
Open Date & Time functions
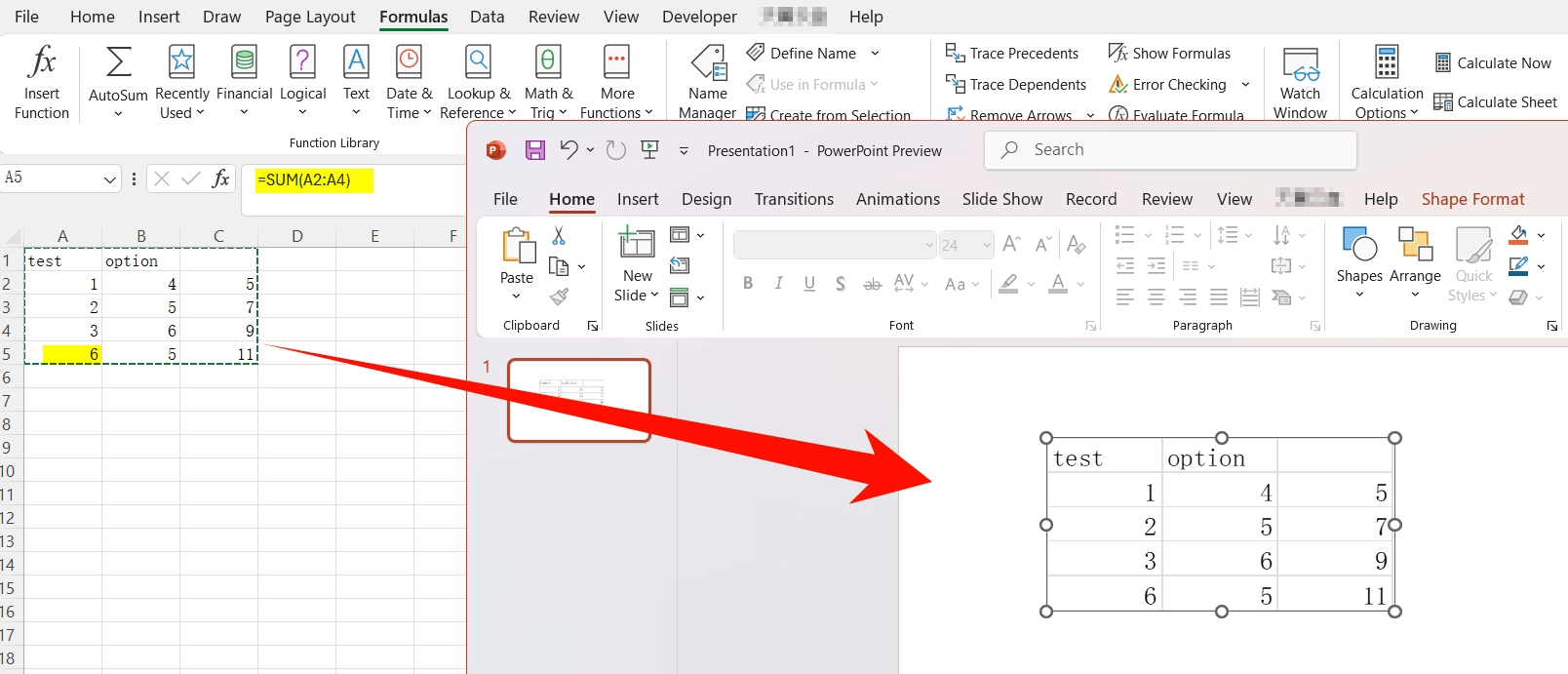pyautogui.click(x=409, y=82)
